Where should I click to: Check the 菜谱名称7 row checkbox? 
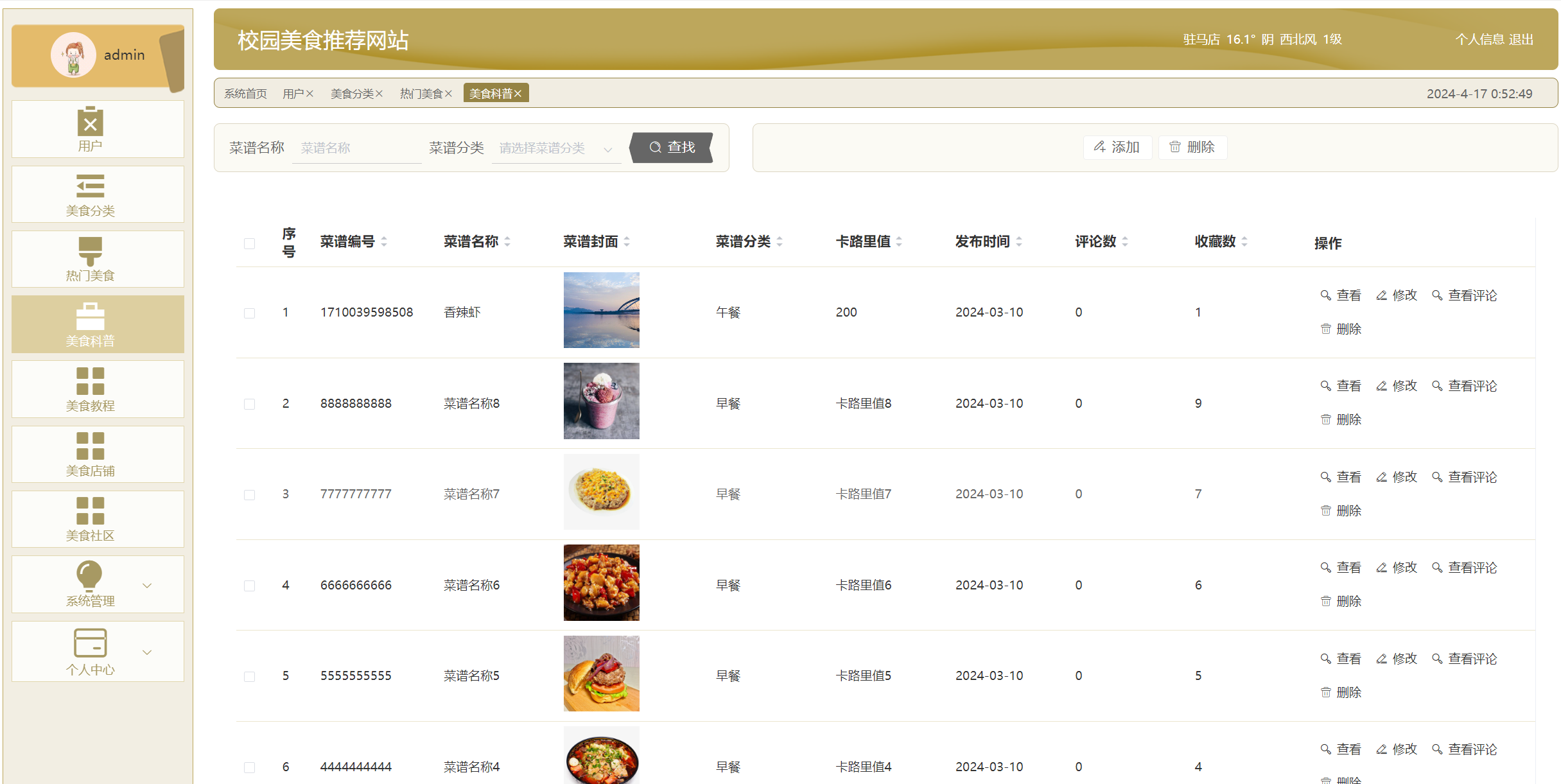[249, 494]
